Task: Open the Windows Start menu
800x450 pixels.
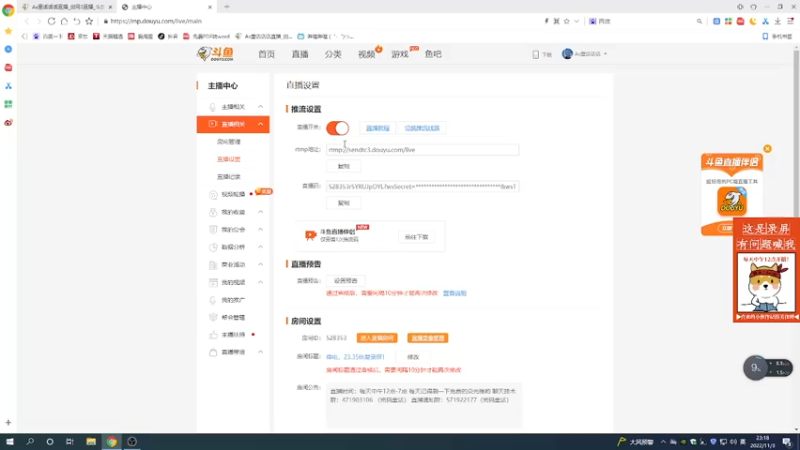Action: click(10, 441)
